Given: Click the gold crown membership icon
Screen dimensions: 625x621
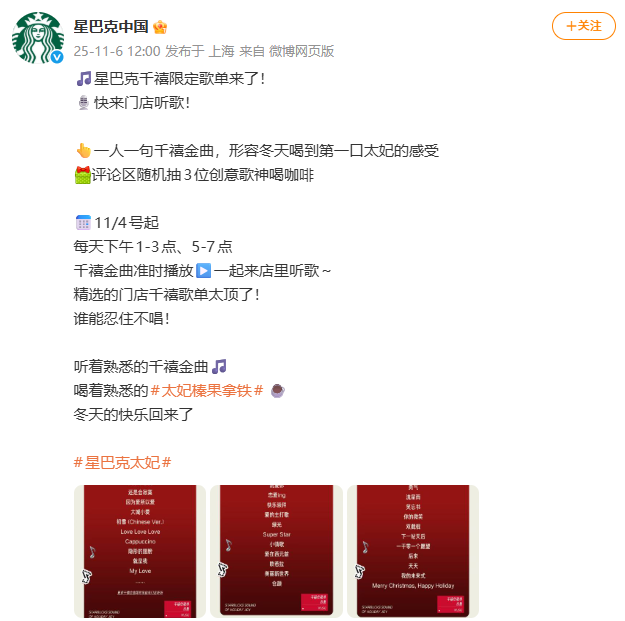Looking at the screenshot, I should pos(160,27).
